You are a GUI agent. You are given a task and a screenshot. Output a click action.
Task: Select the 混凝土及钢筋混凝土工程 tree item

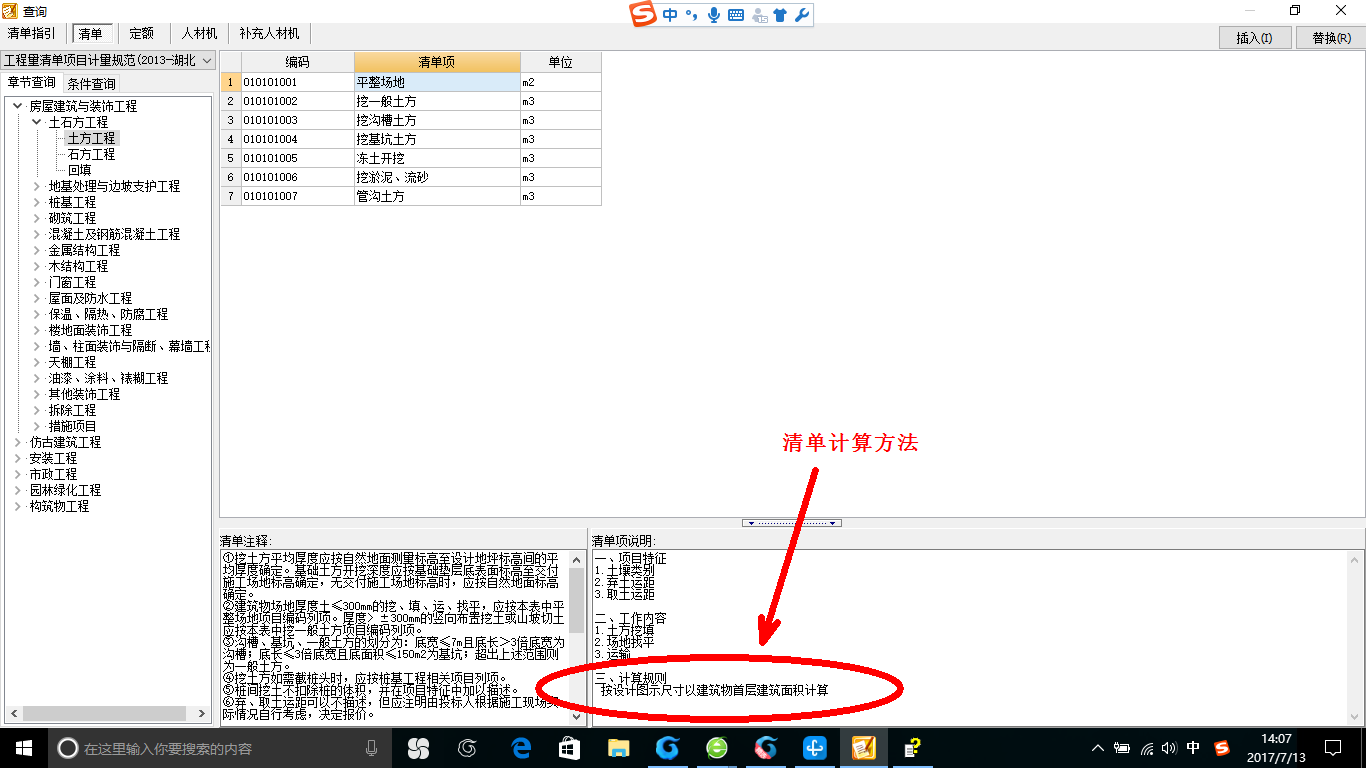(114, 234)
